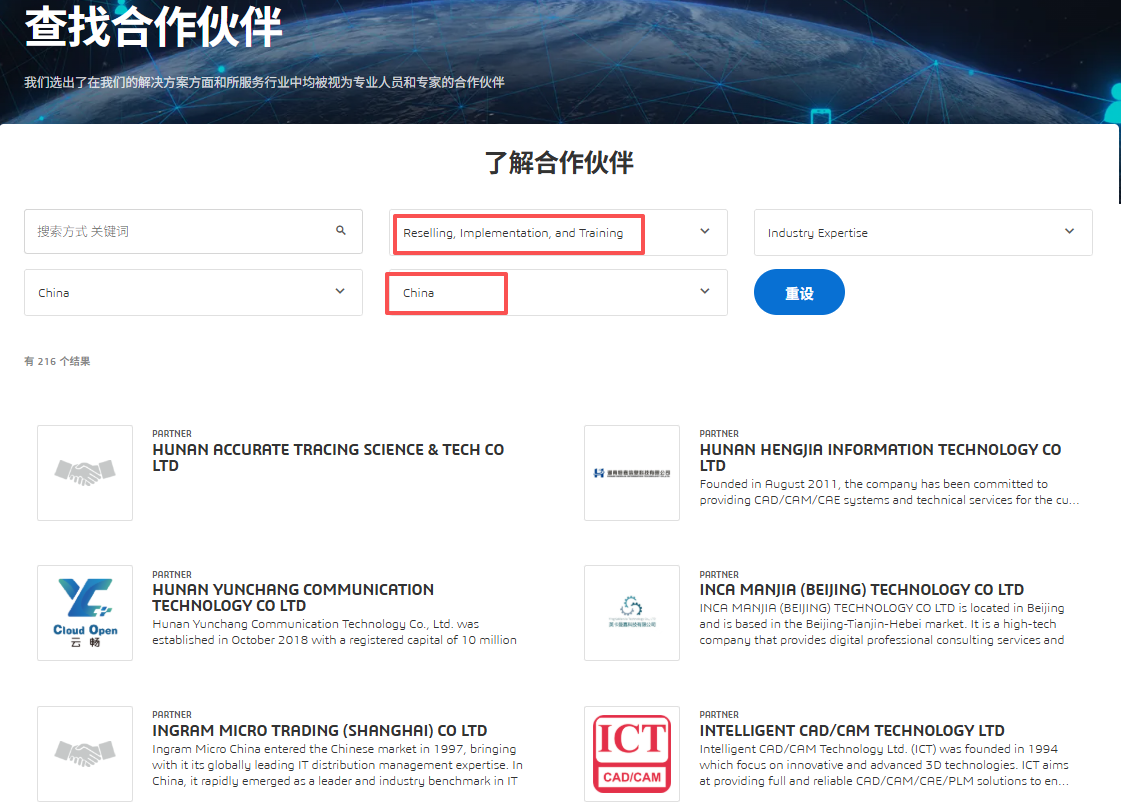Click Hunan Hengjia description starting 'Founded in August 2011'
Screen dimensions: 1121x805
(889, 492)
